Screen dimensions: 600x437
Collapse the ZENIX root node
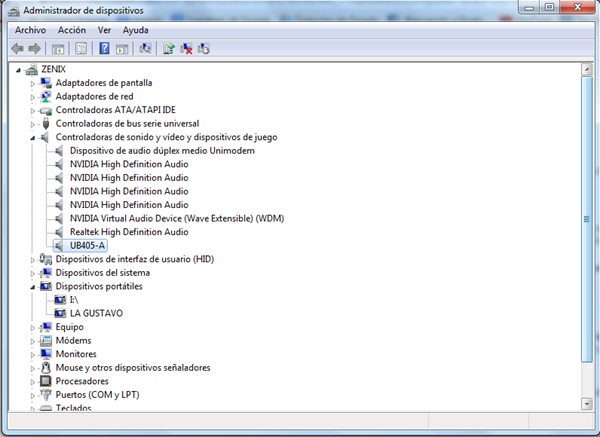pos(18,70)
